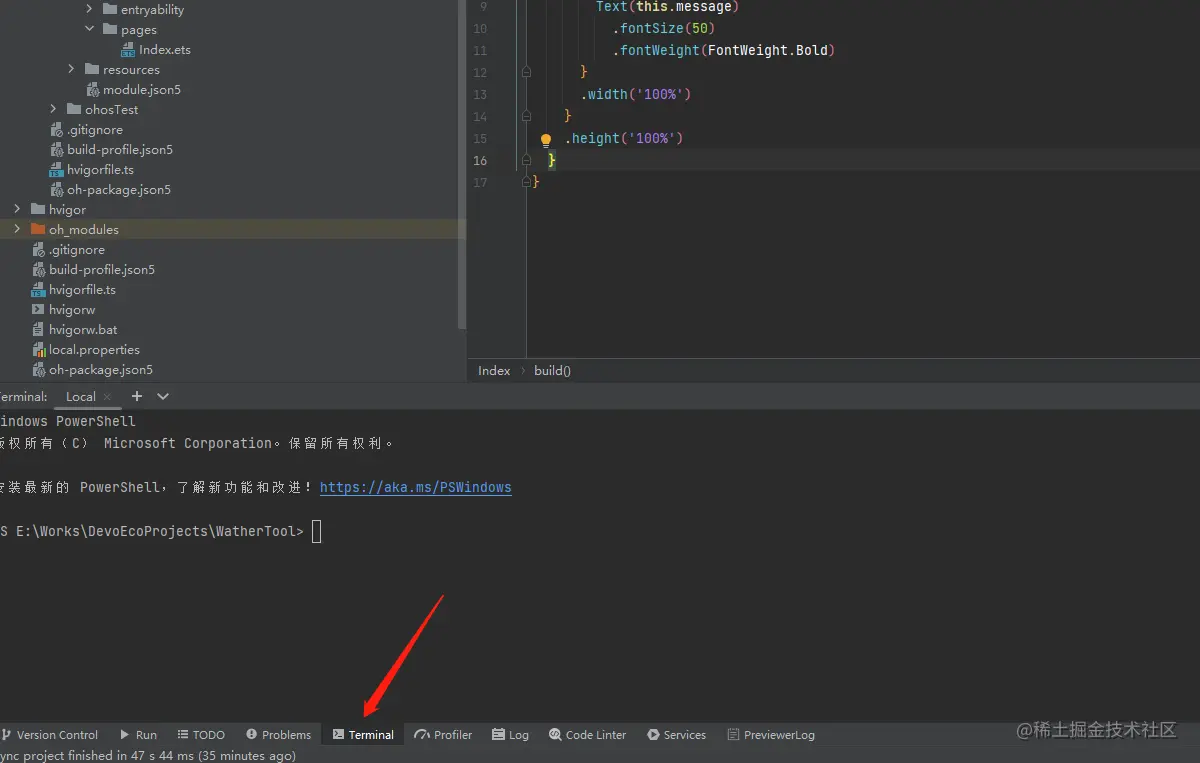This screenshot has height=763, width=1200.
Task: Click the .fontSize(50) code line
Action: [x=664, y=28]
